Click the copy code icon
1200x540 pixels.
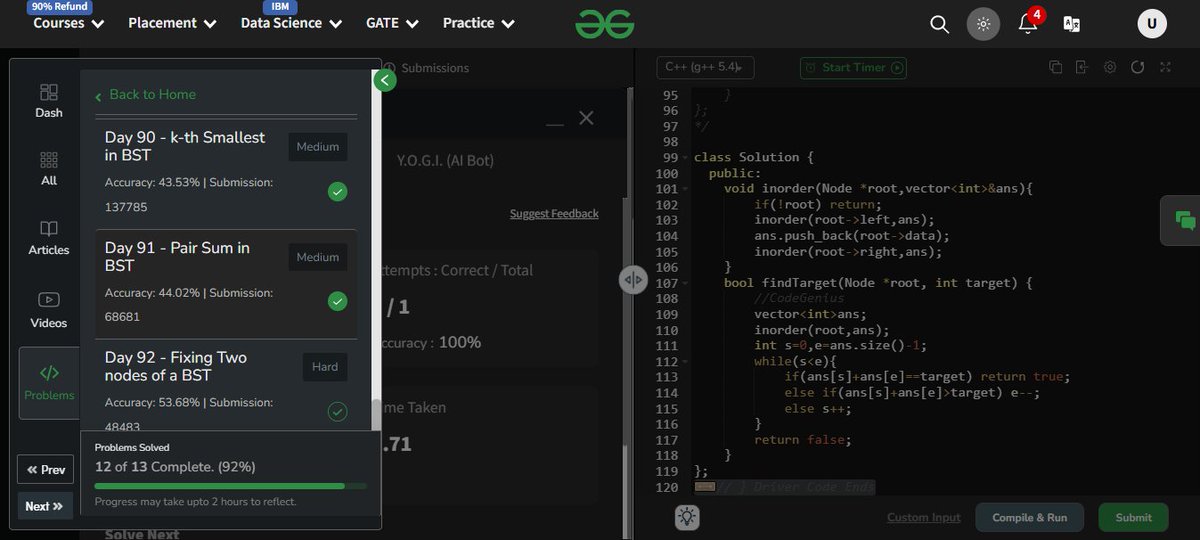coord(1055,67)
